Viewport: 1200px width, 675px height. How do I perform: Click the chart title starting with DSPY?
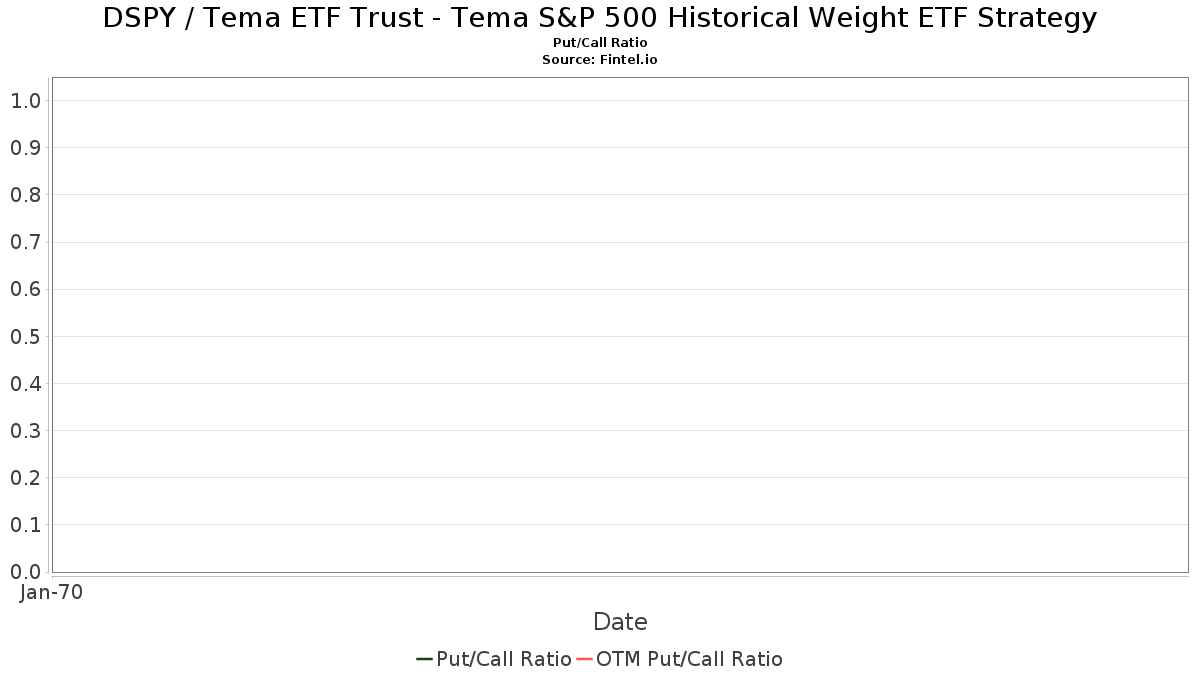tap(600, 18)
